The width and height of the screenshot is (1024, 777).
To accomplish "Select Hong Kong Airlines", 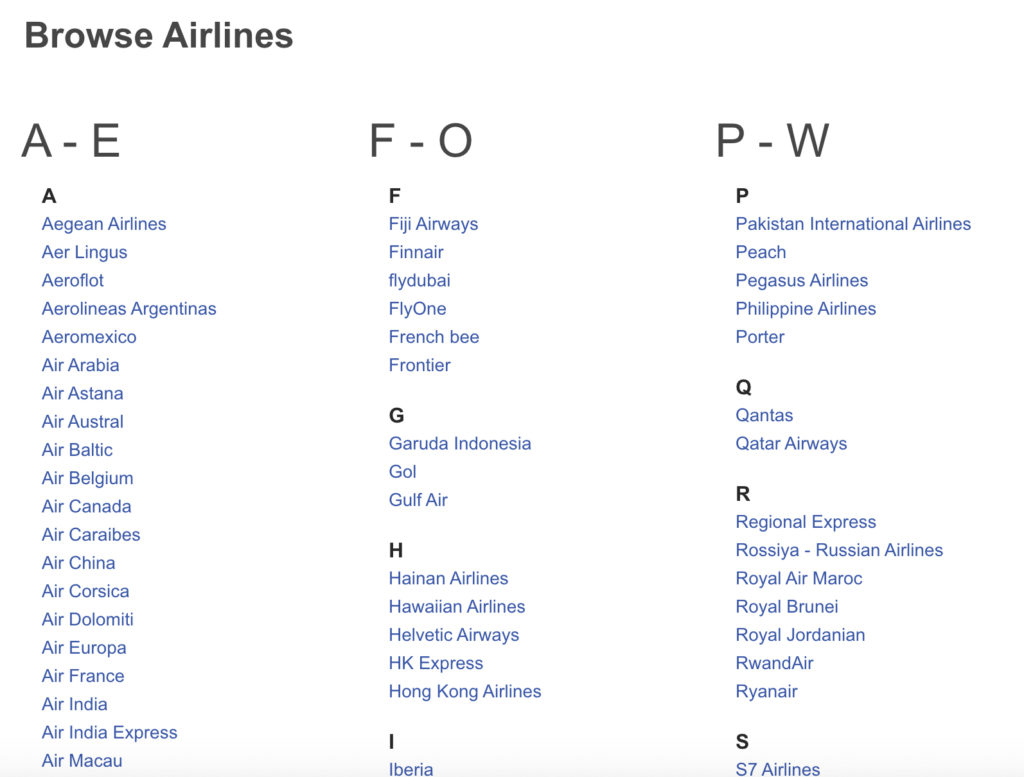I will tap(465, 691).
